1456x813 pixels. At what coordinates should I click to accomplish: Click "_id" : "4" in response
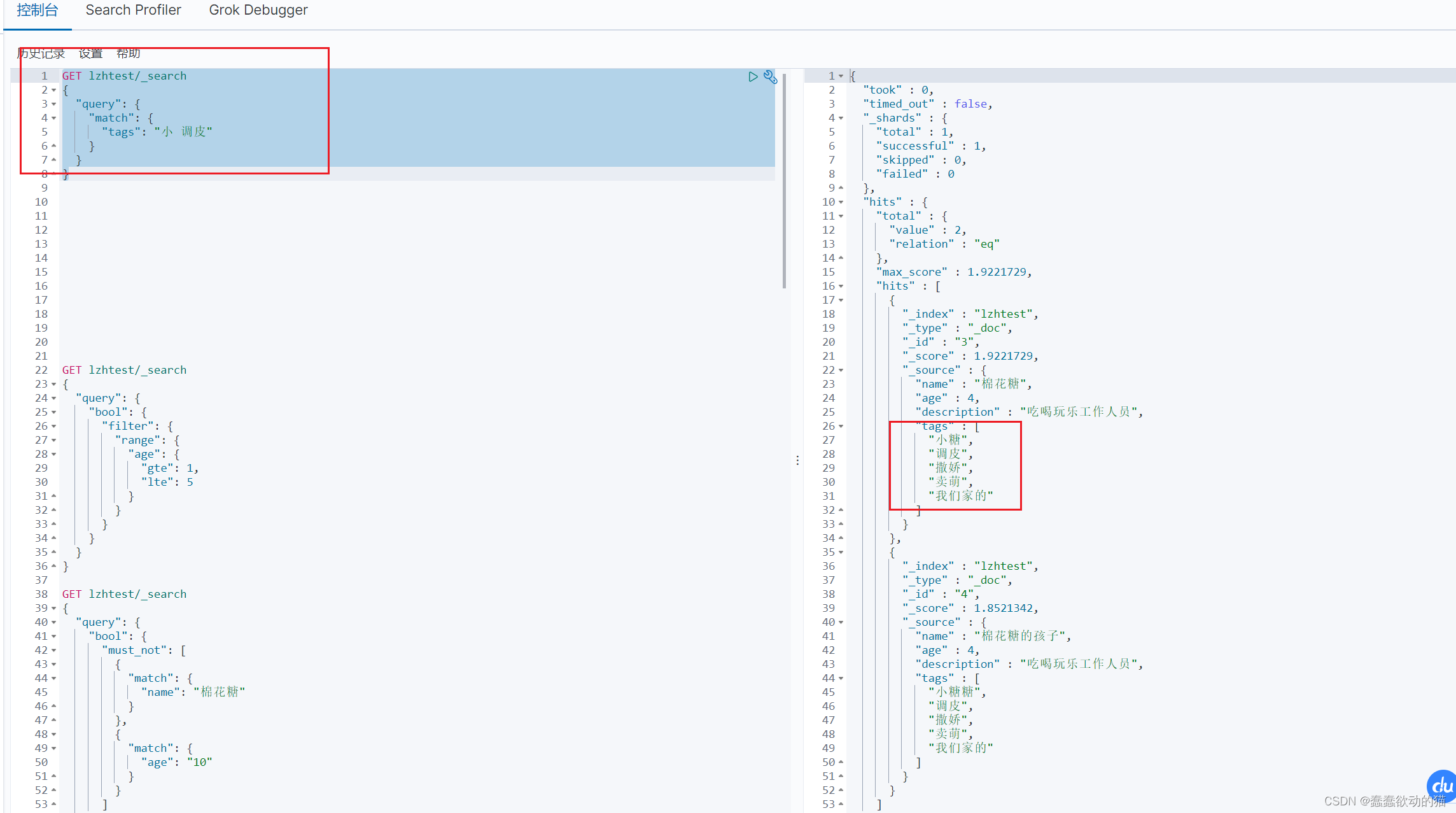point(941,594)
